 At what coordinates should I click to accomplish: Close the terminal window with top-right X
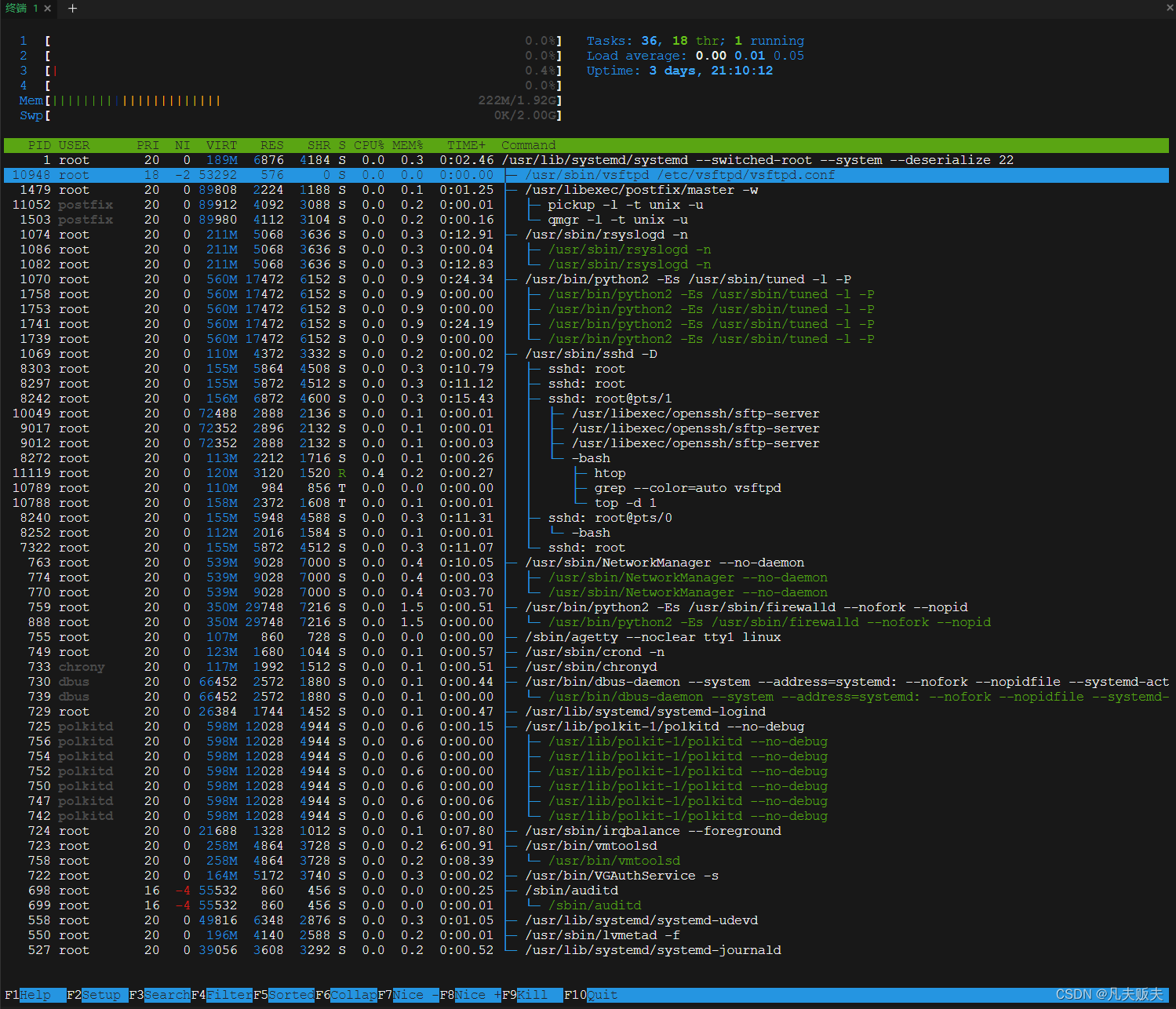1170,7
